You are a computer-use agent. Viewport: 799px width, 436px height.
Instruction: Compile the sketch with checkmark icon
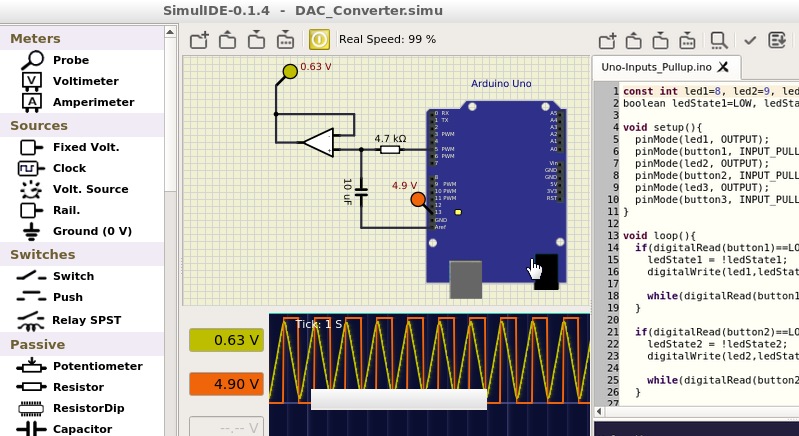coord(750,40)
